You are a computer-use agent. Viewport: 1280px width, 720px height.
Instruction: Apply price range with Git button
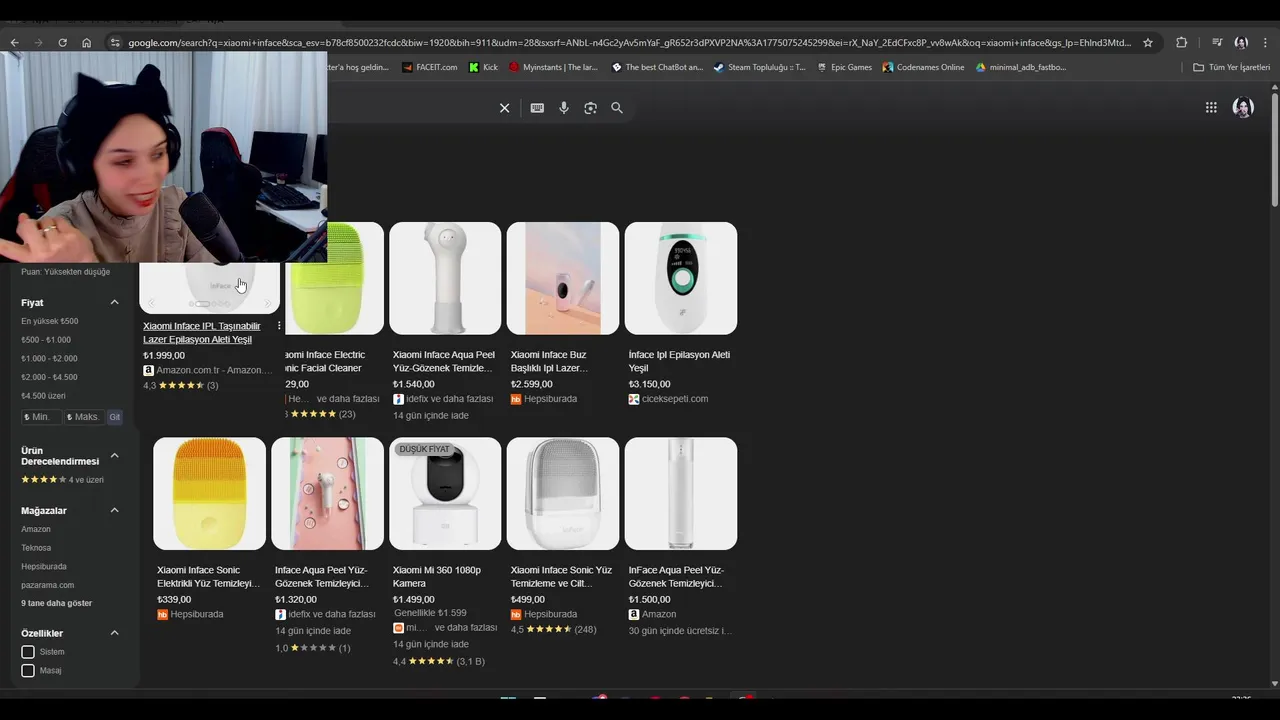pos(115,417)
